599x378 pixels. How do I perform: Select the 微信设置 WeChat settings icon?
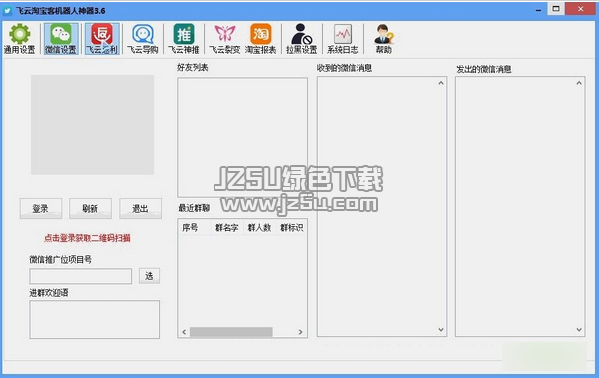click(61, 39)
